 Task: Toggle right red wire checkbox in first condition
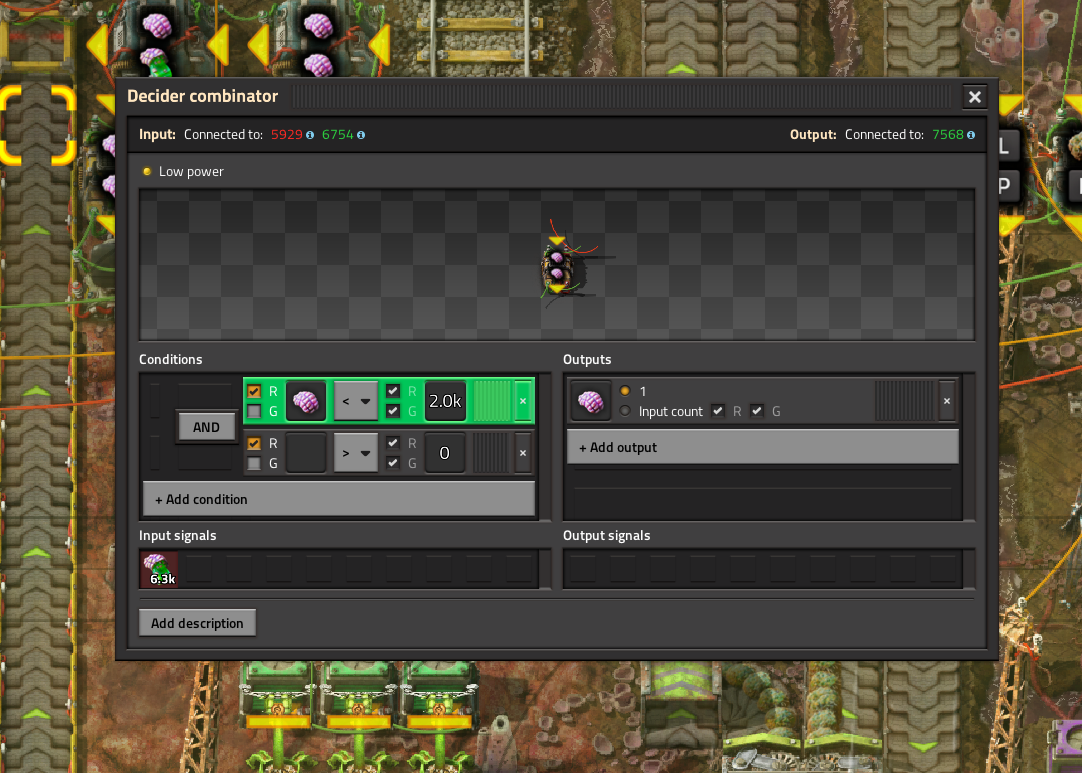tap(393, 391)
